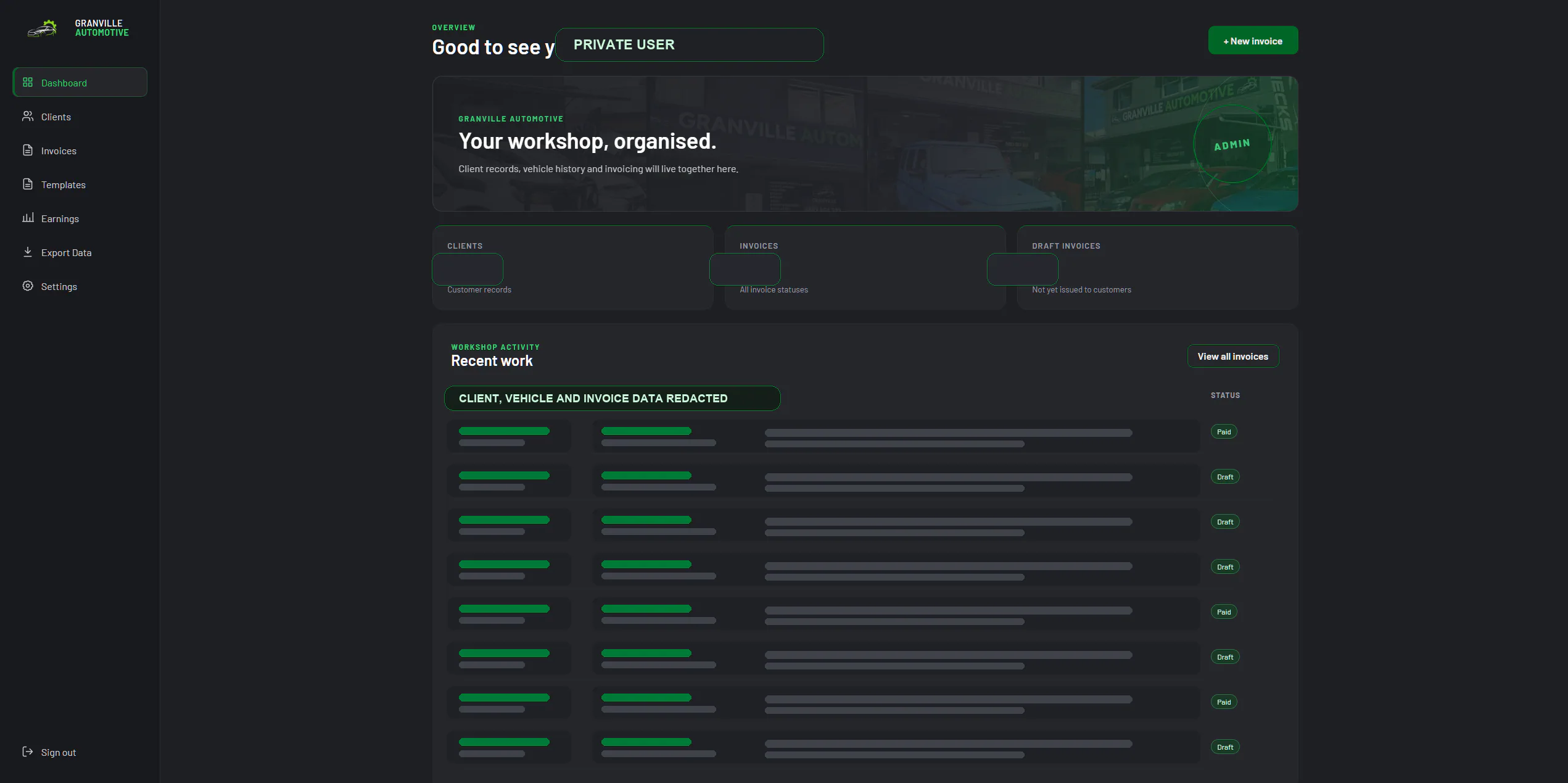Open Export Data page
The image size is (1568, 783).
point(80,252)
